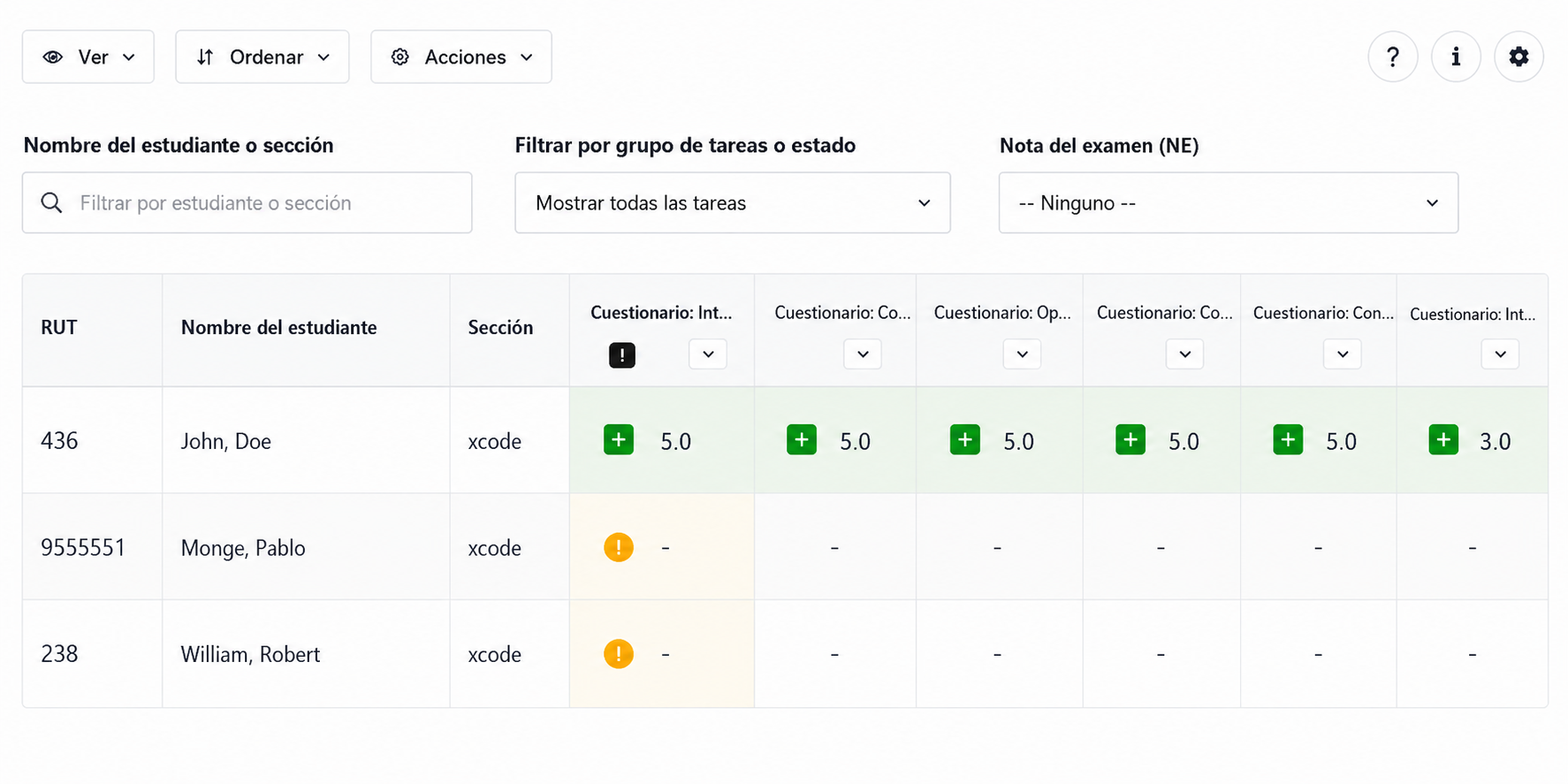This screenshot has width=1568, height=784.
Task: Expand the "-- Ninguno --" exam grade dropdown
Action: click(1229, 202)
